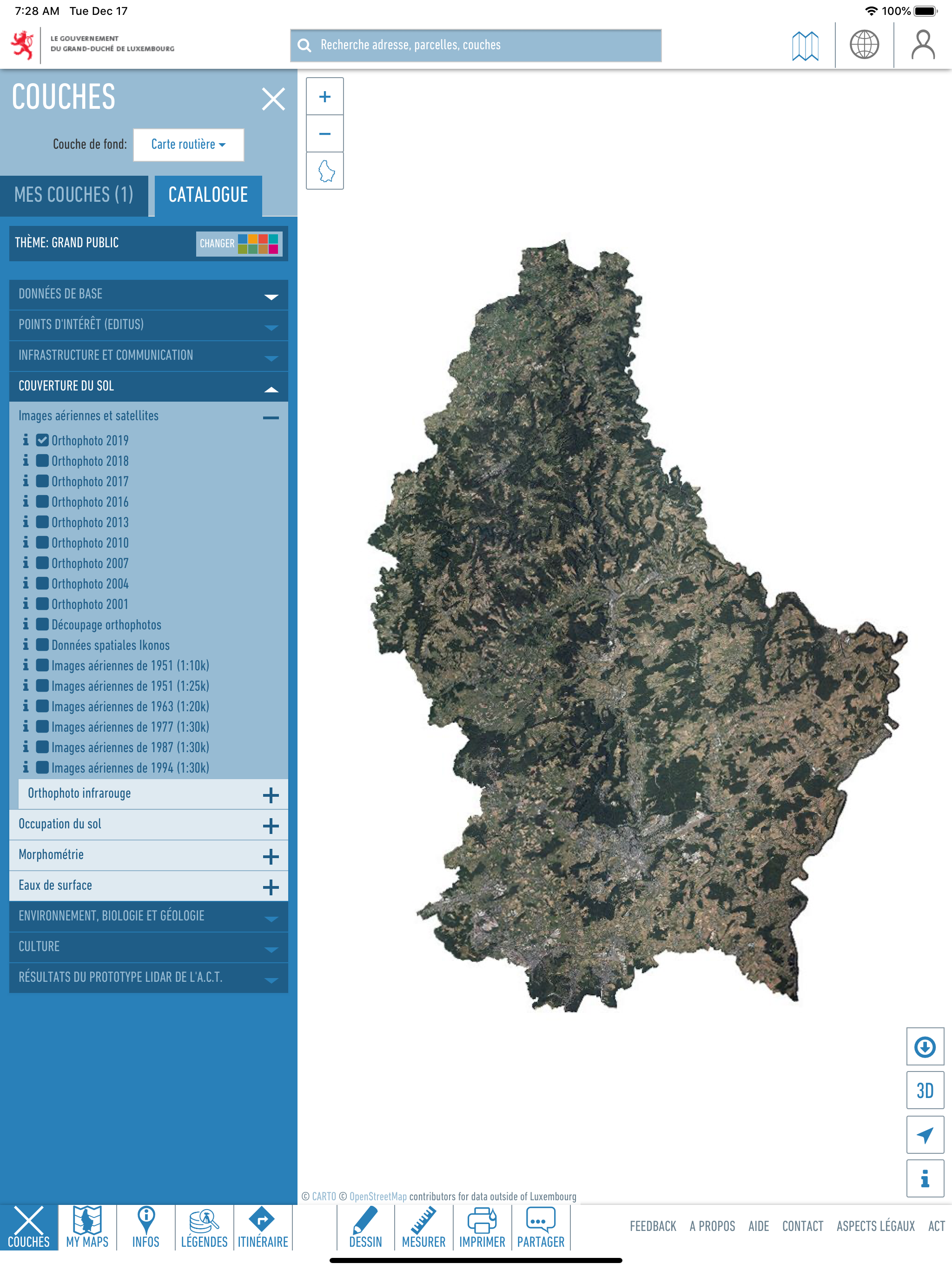Click the Changer theme button

(238, 244)
